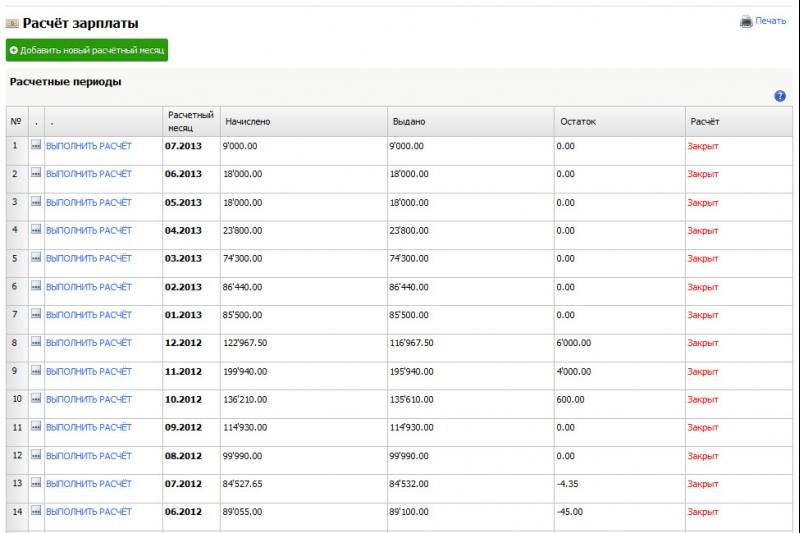Click ВЫПОЛНИТЬ РАСЧЁТ for month 06.2013
800x533 pixels.
click(89, 174)
